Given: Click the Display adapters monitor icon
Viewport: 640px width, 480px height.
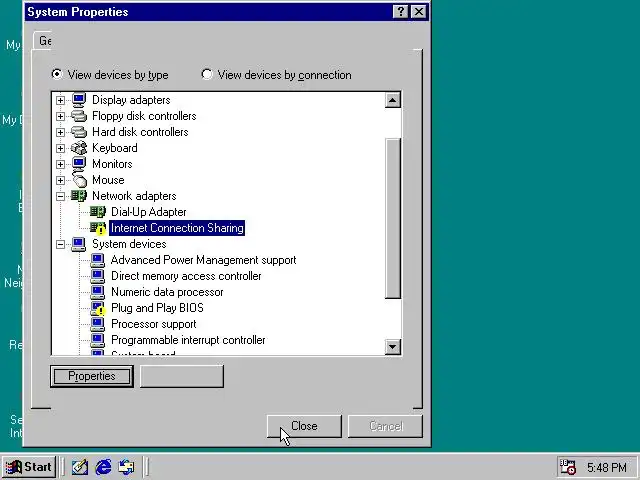Looking at the screenshot, I should coord(79,100).
